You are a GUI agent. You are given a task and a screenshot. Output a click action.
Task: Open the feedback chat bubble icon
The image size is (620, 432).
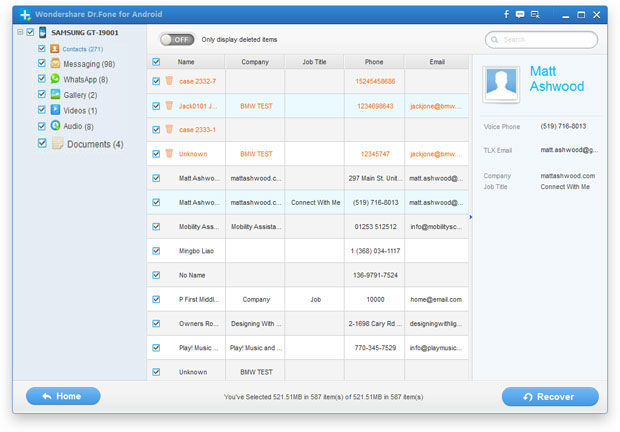click(535, 15)
